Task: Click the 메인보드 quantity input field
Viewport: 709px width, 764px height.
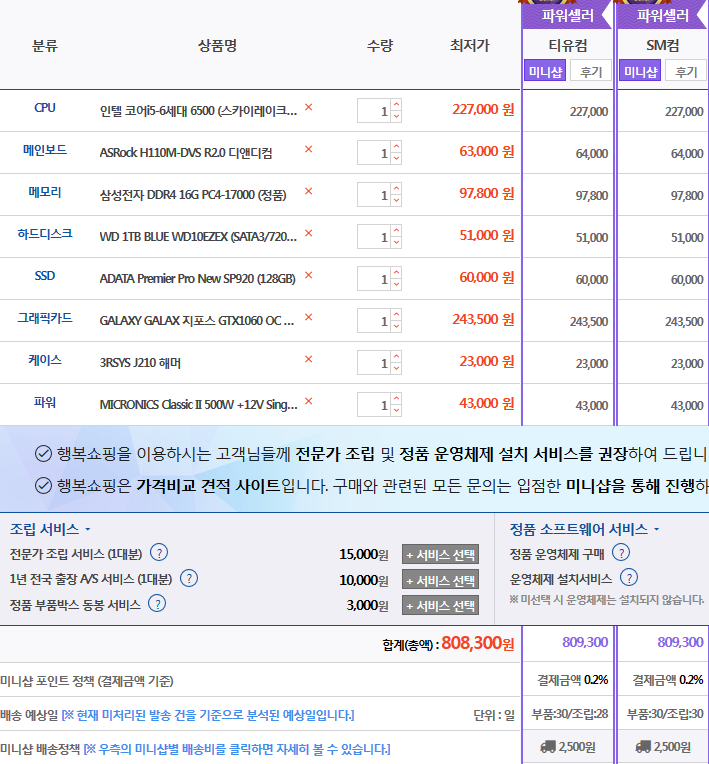Action: coord(374,153)
